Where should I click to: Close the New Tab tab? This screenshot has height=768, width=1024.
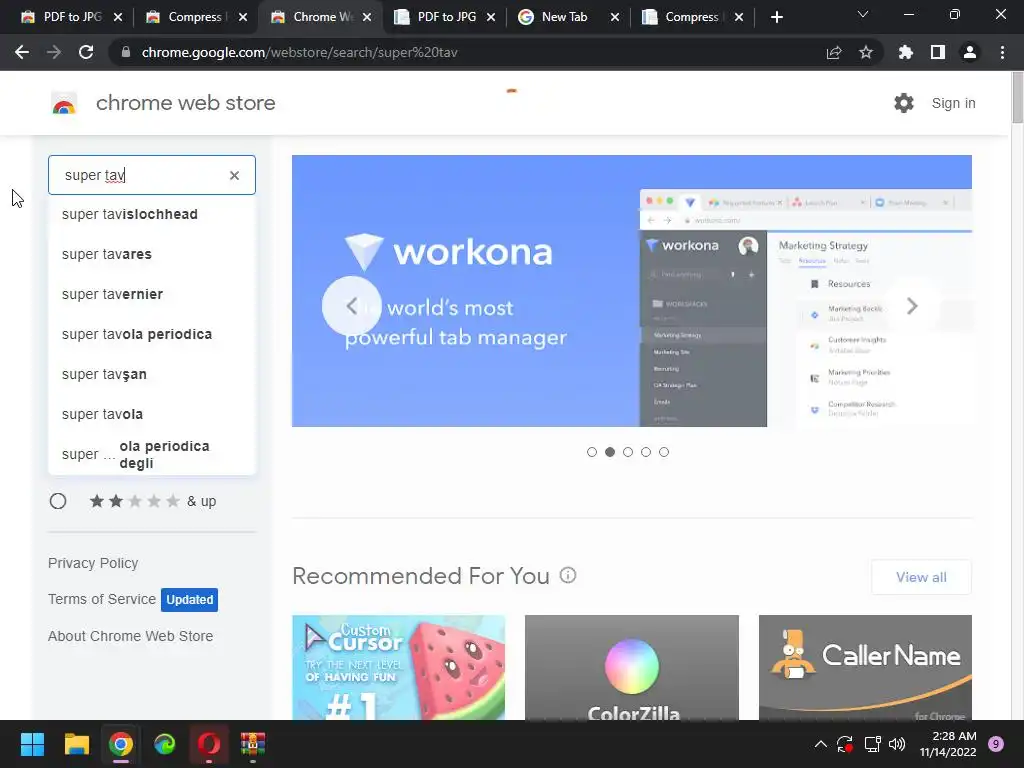click(615, 17)
